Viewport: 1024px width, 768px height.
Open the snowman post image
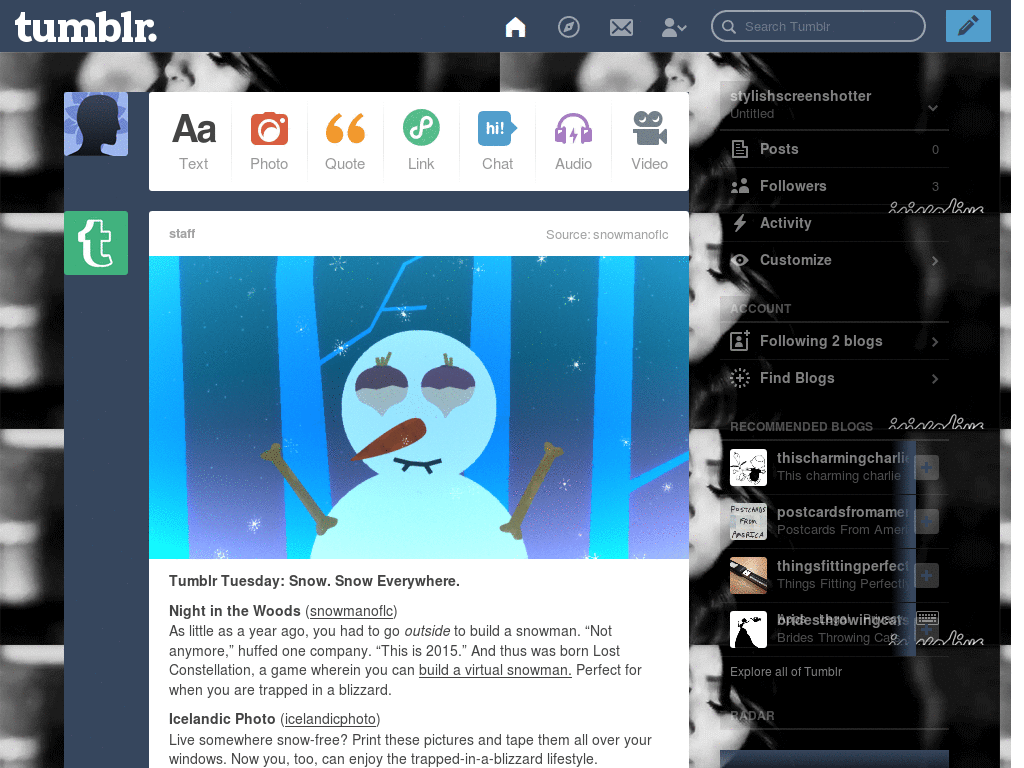coord(419,408)
